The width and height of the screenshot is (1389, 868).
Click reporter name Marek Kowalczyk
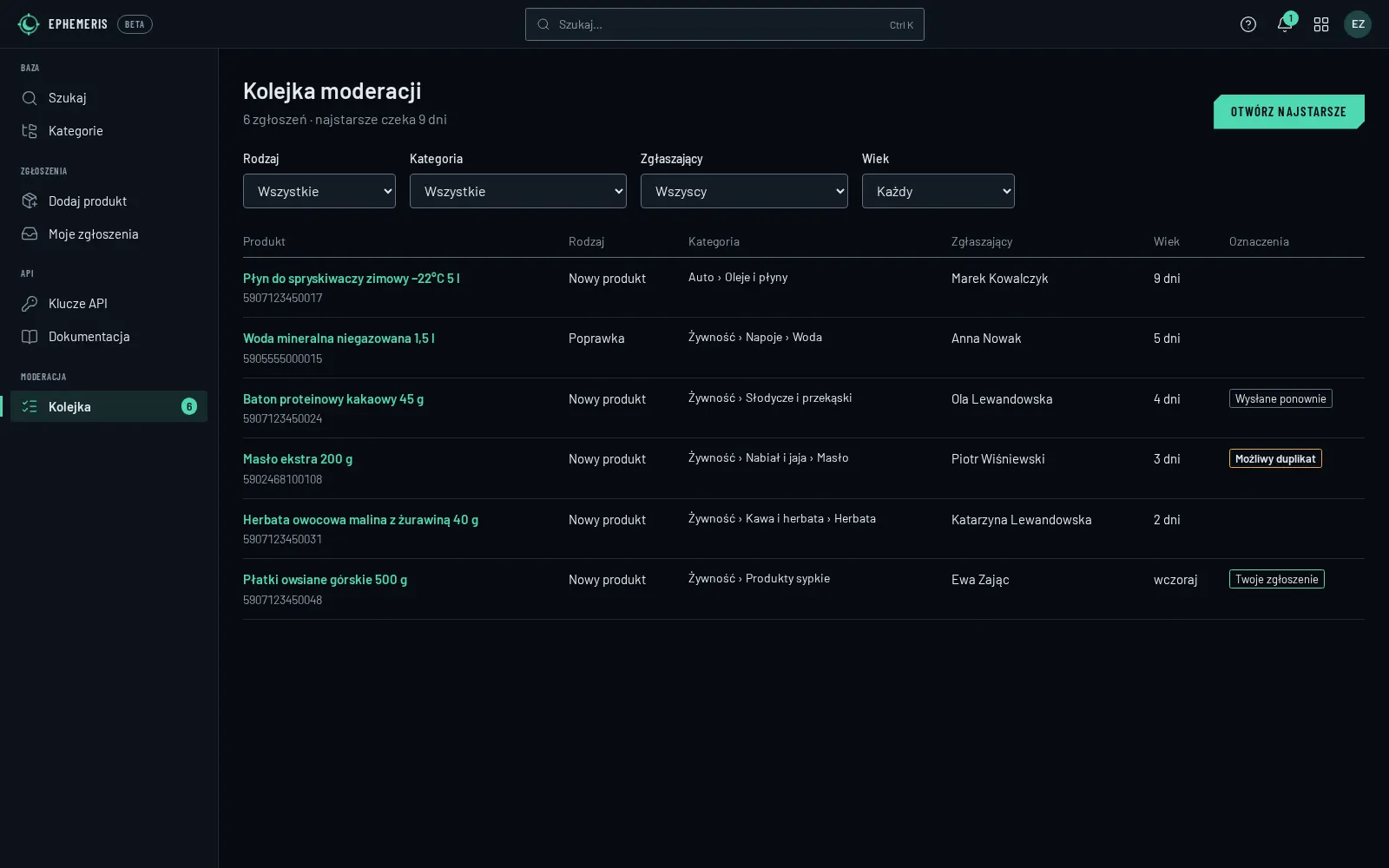pos(1000,279)
